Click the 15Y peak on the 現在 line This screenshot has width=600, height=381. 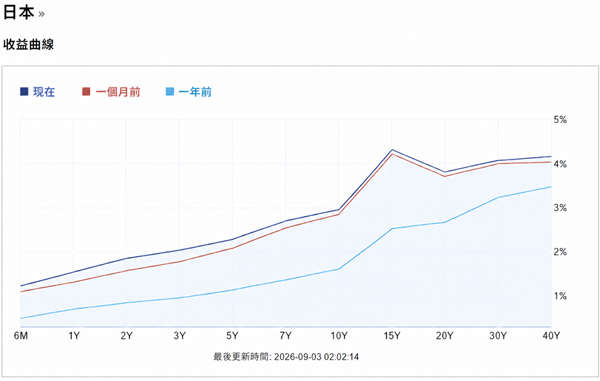click(392, 150)
